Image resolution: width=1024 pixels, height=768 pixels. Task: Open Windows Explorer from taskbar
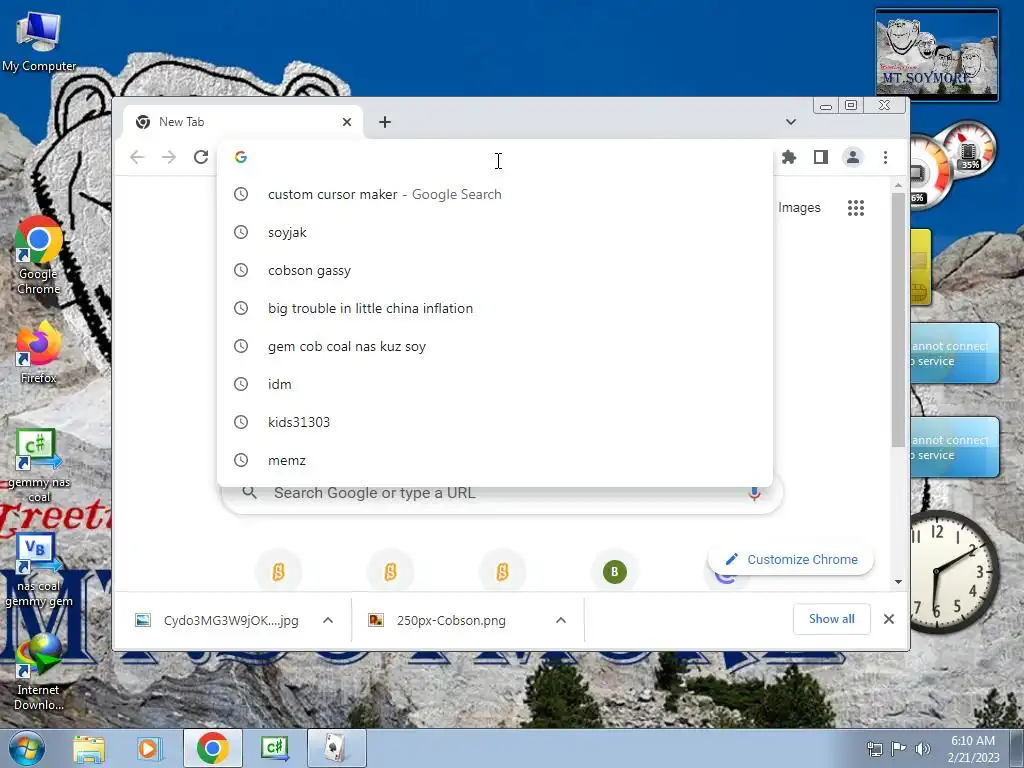(89, 748)
